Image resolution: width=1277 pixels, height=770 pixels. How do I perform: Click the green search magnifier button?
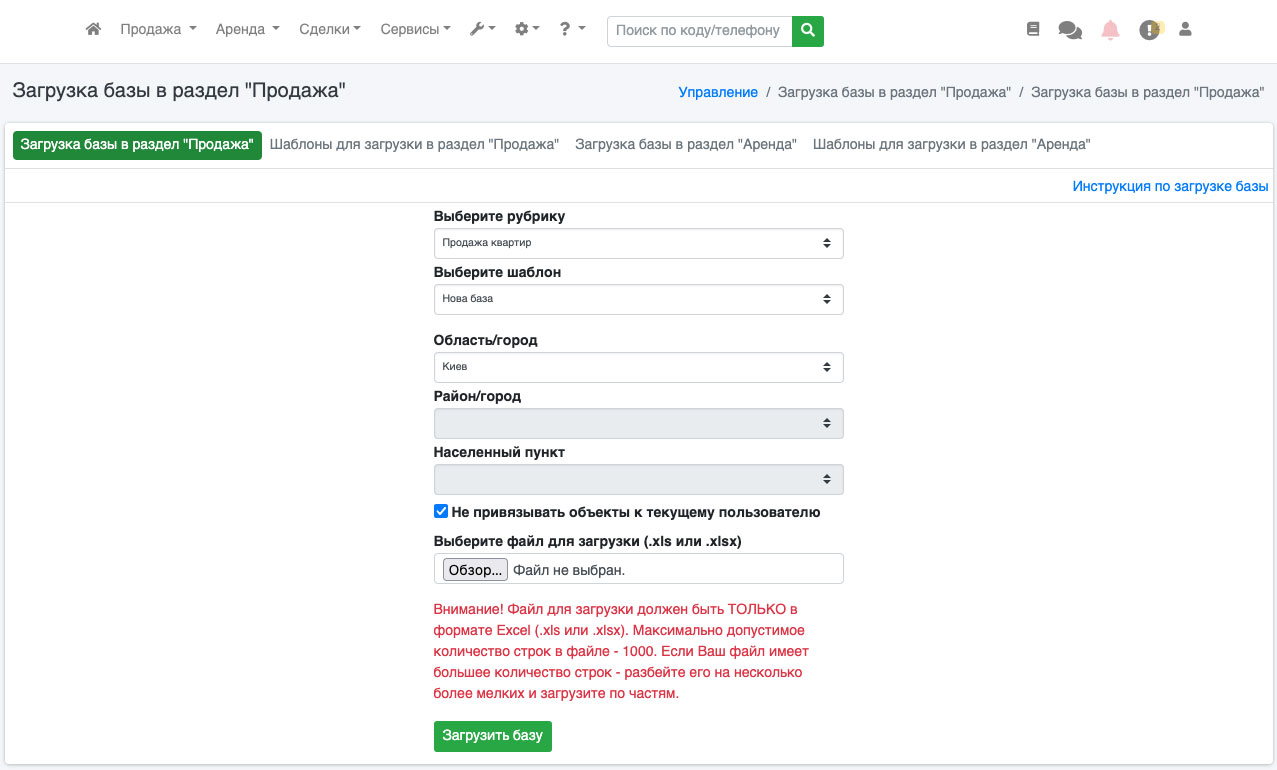pos(808,31)
